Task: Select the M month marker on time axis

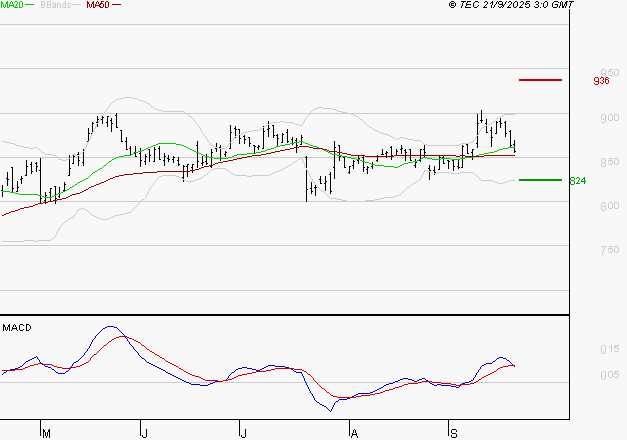Action: click(45, 433)
